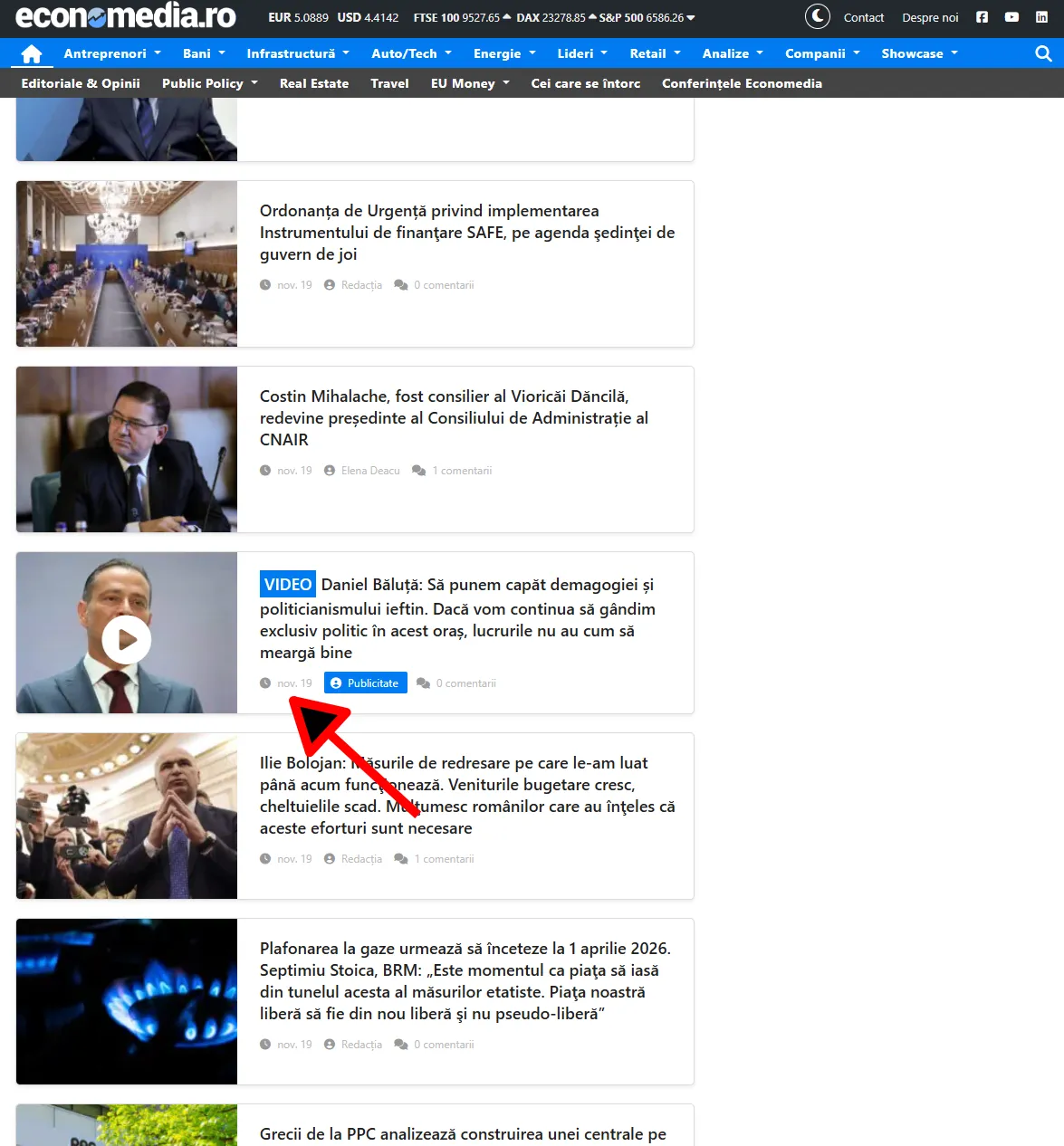This screenshot has height=1146, width=1064.
Task: Open the YouTube social icon
Action: (x=1011, y=17)
